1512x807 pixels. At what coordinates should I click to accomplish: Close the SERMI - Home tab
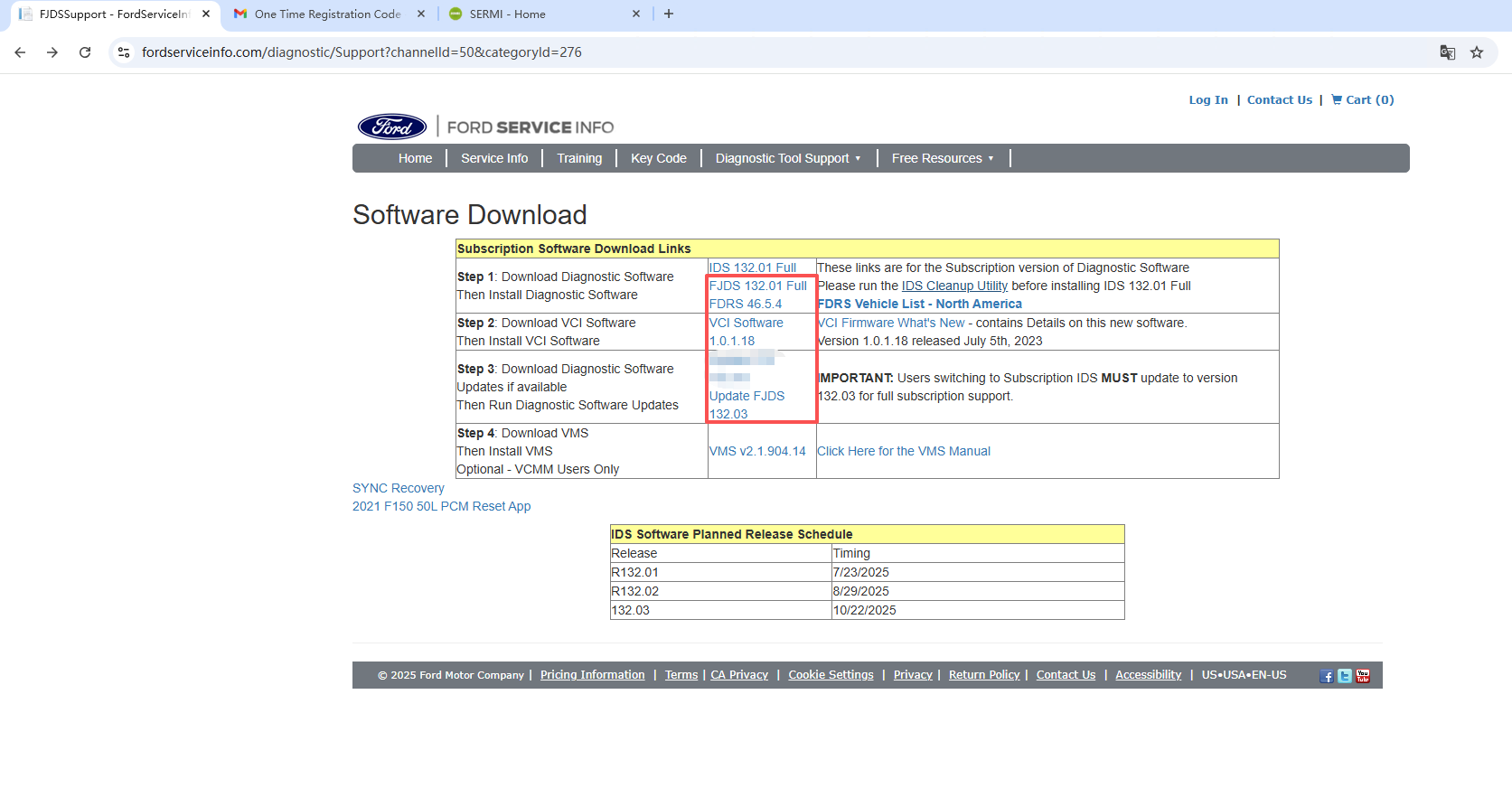click(x=636, y=14)
